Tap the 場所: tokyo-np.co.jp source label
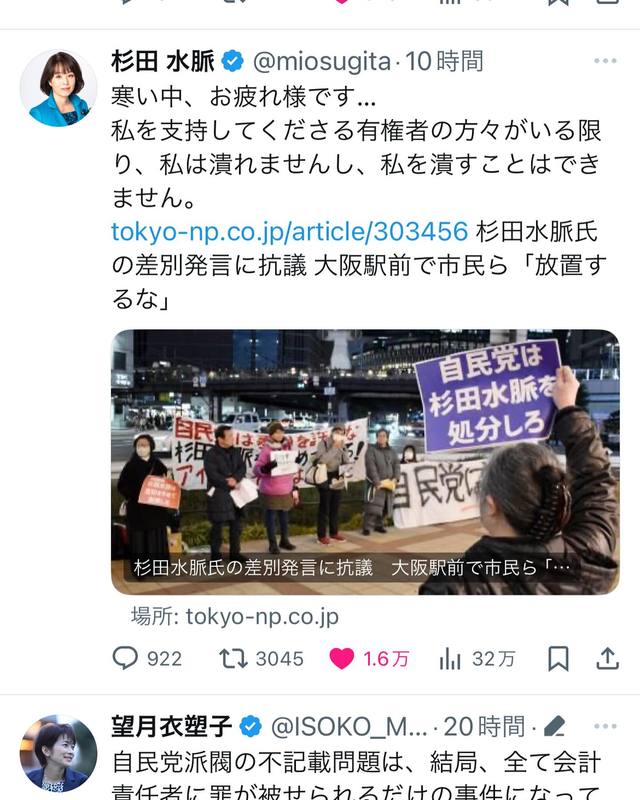 tap(235, 617)
